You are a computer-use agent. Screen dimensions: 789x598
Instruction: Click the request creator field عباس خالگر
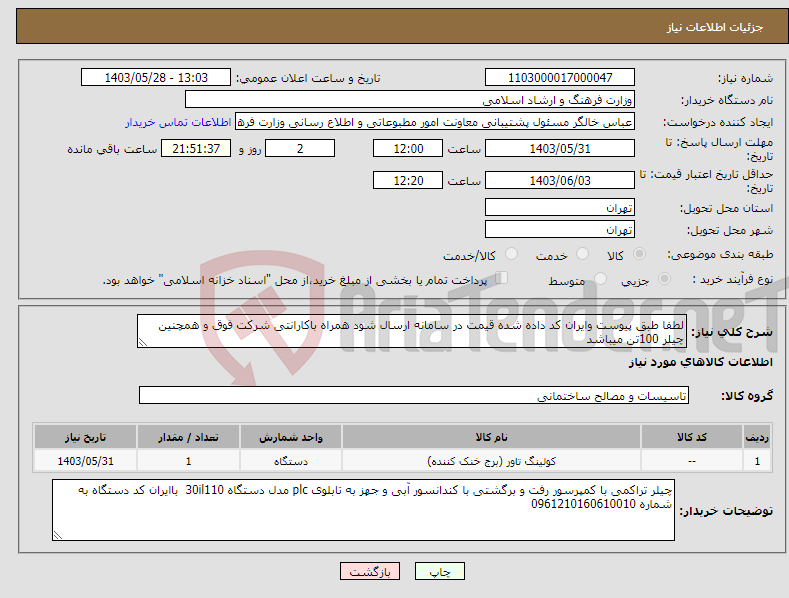click(x=435, y=122)
